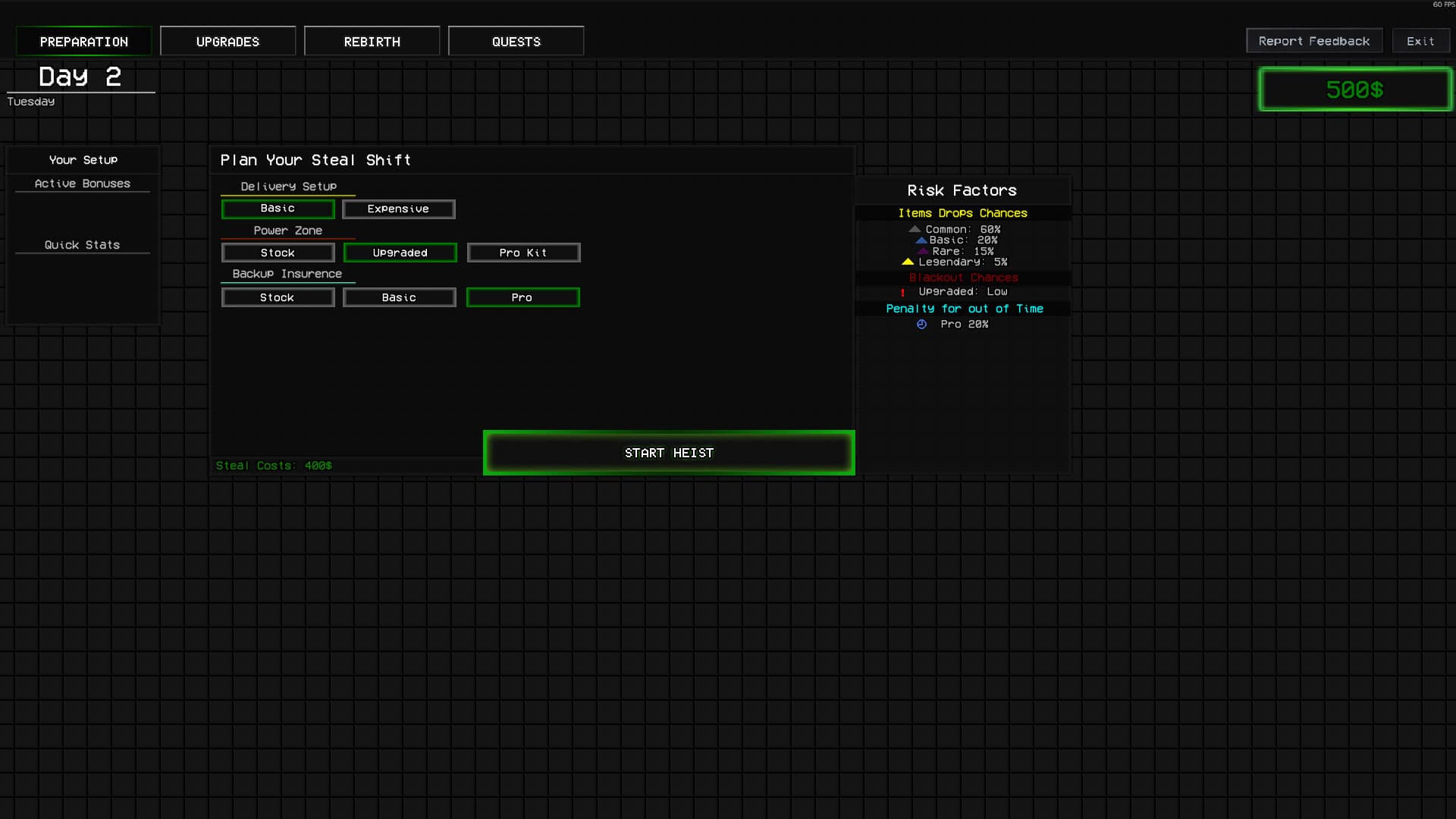Viewport: 1456px width, 819px height.
Task: Click the yellow Legendary rarity triangle icon
Action: click(908, 262)
